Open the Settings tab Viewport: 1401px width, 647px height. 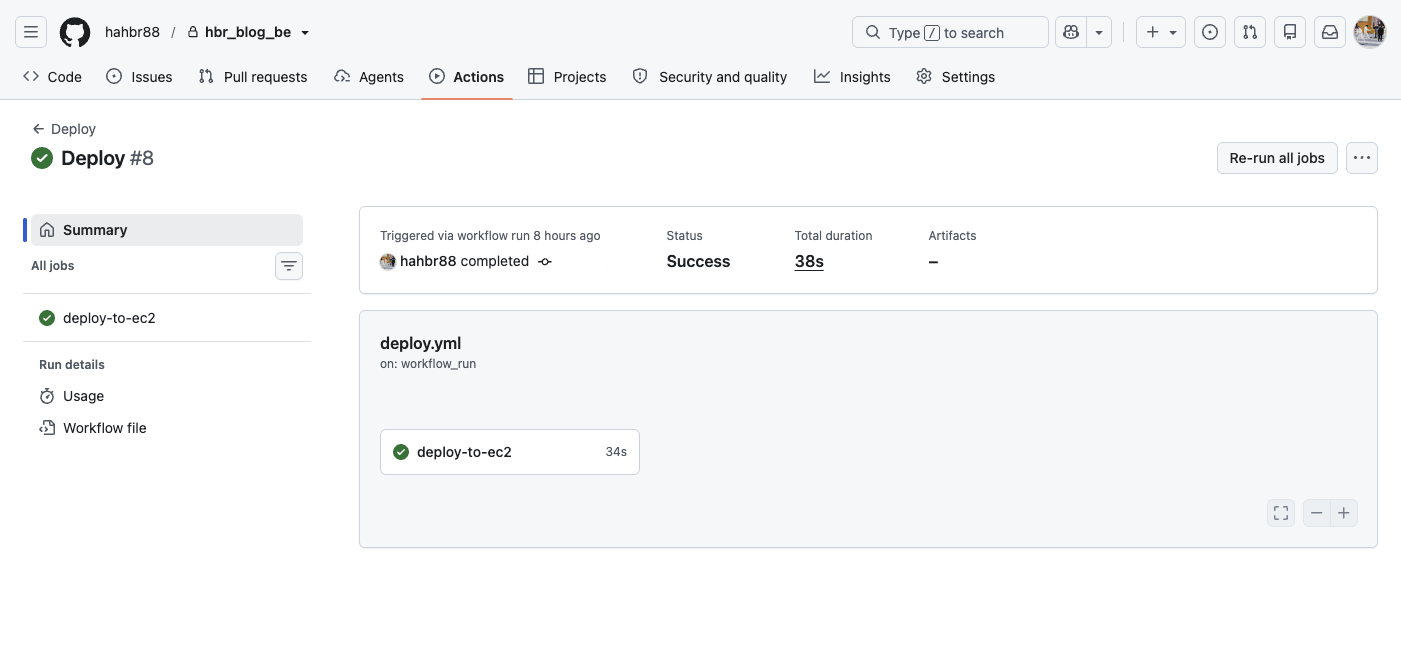[x=956, y=77]
